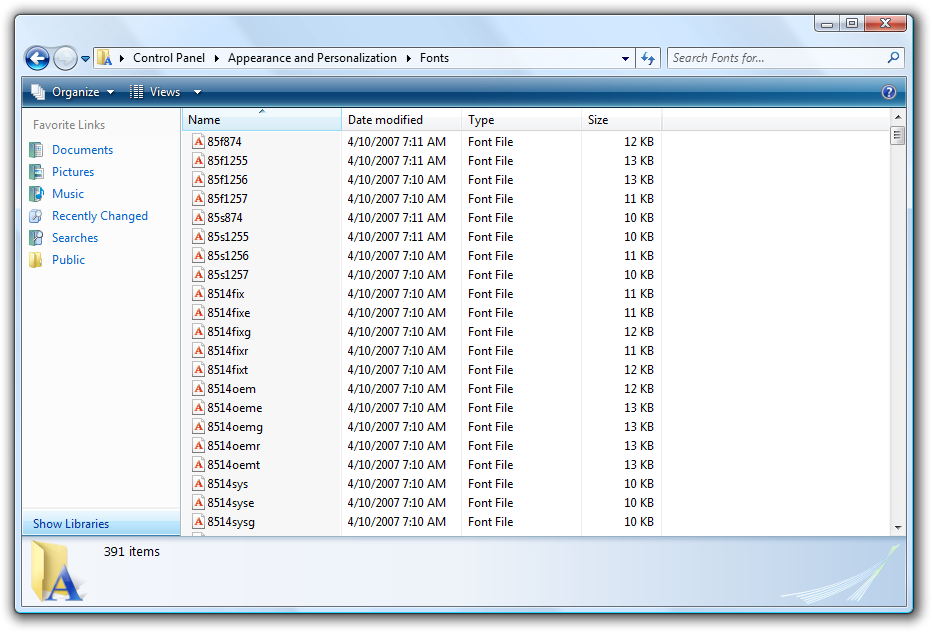The image size is (932, 632).
Task: Click the Music folder icon
Action: coord(36,194)
